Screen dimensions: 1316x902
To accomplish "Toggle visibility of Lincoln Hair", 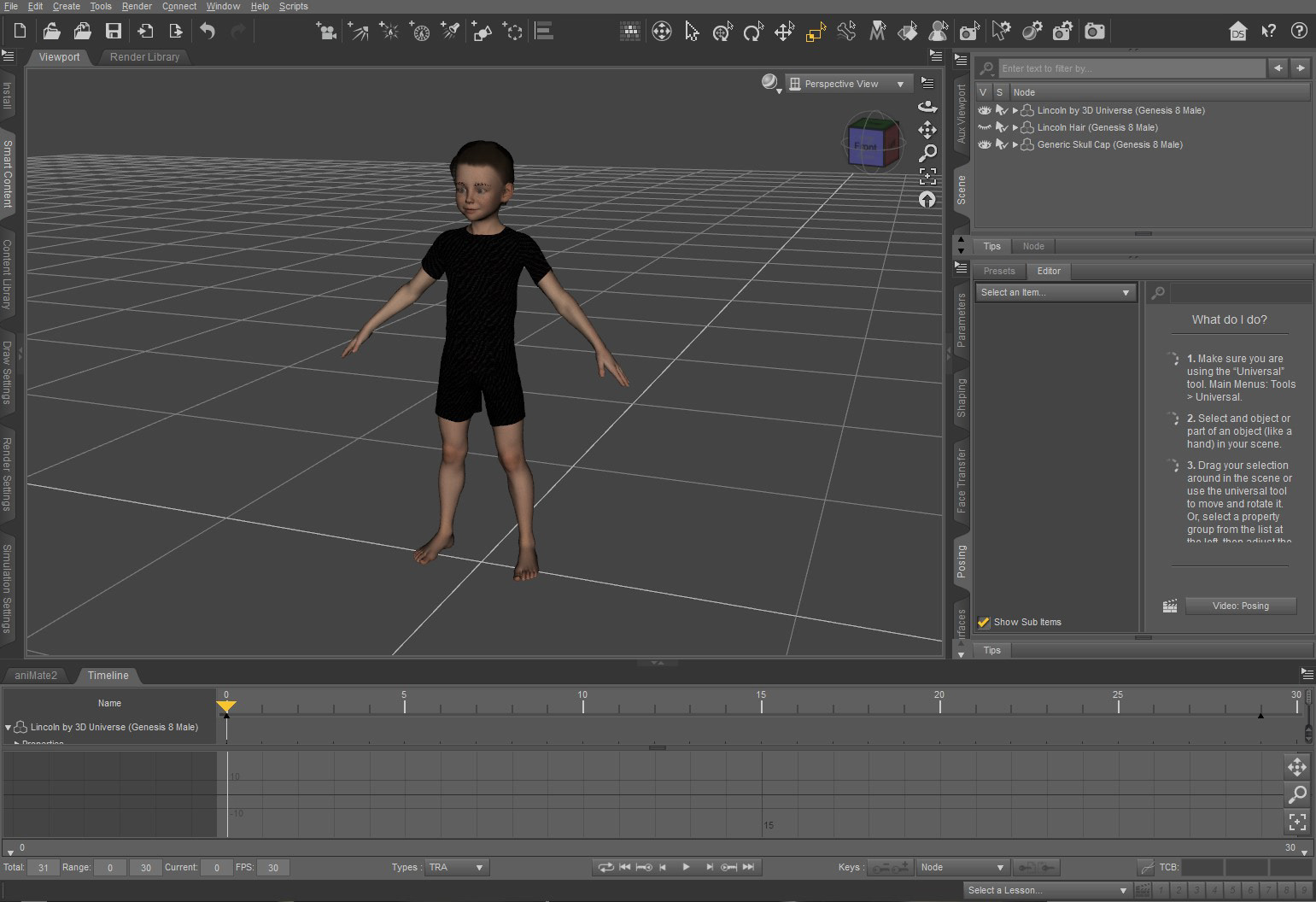I will click(x=984, y=127).
